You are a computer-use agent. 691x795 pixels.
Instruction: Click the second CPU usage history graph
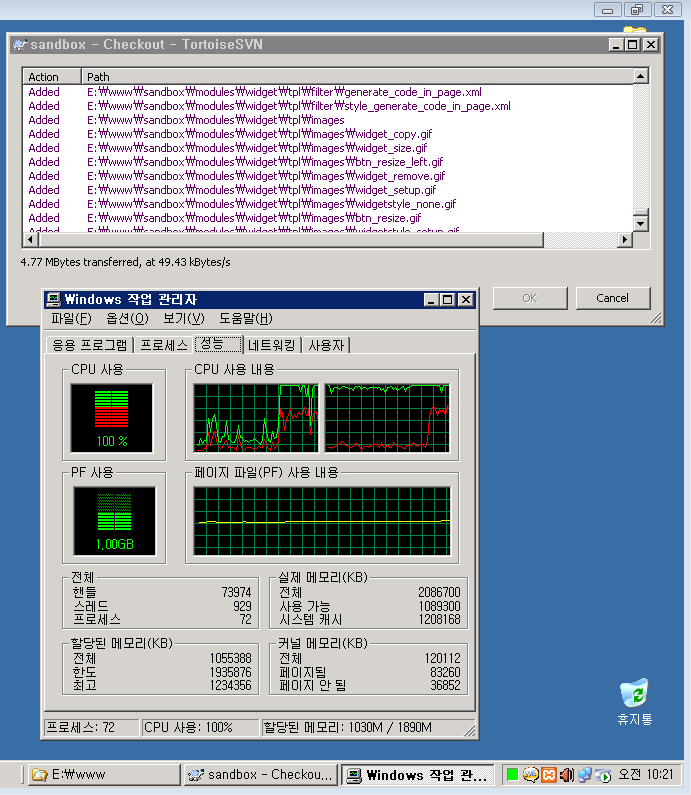387,418
